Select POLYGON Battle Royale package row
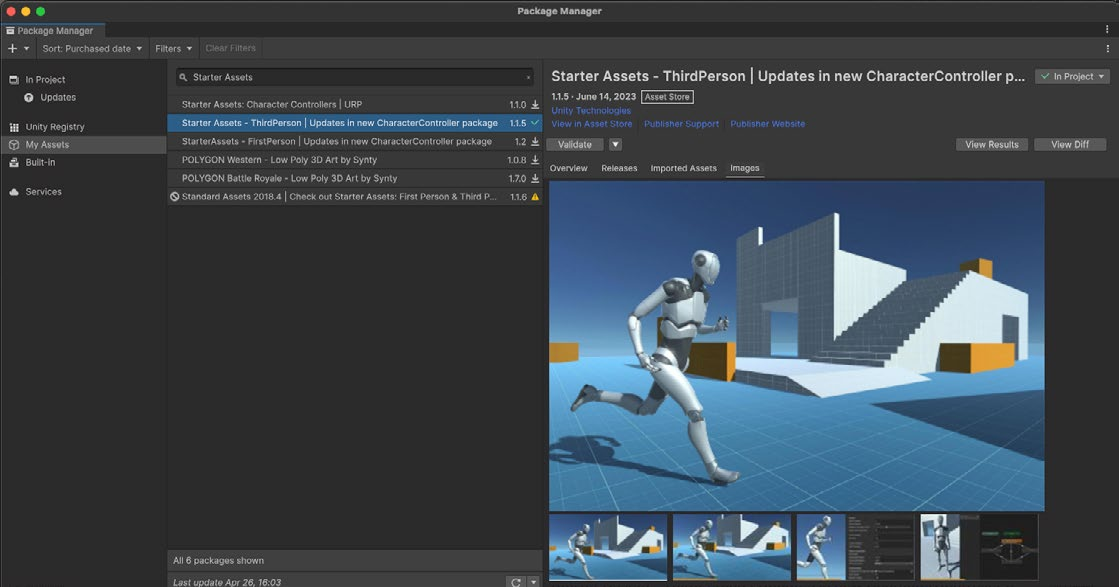 [x=355, y=178]
